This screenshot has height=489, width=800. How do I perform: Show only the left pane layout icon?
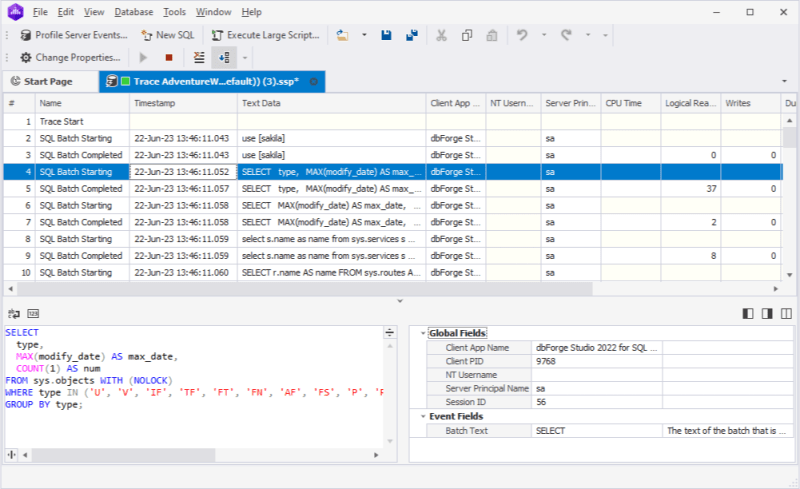pos(748,313)
